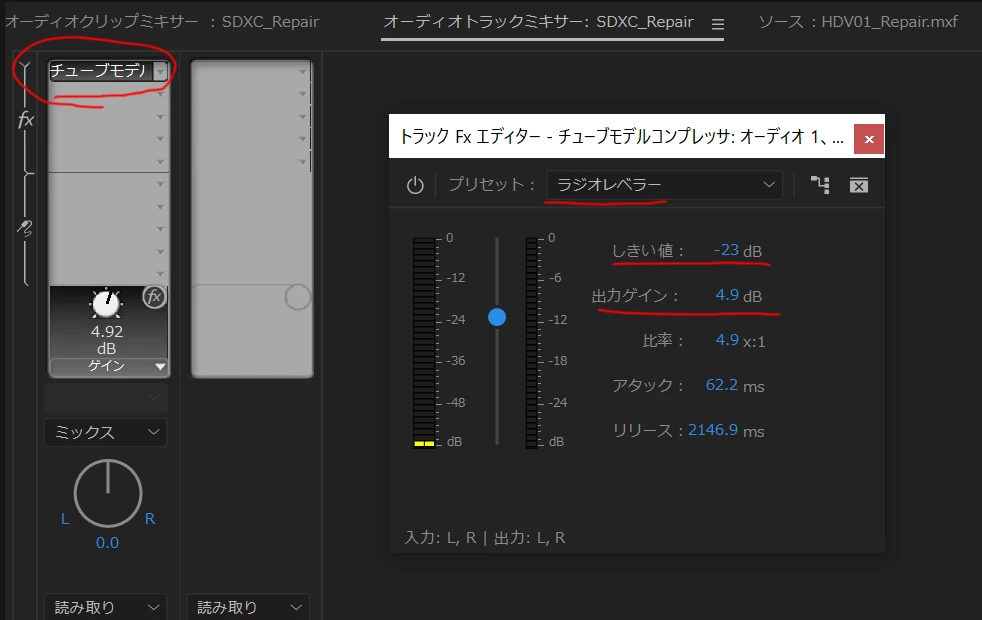The height and width of the screenshot is (620, 982).
Task: Open the Audio Track Mixer panel menu
Action: 718,24
